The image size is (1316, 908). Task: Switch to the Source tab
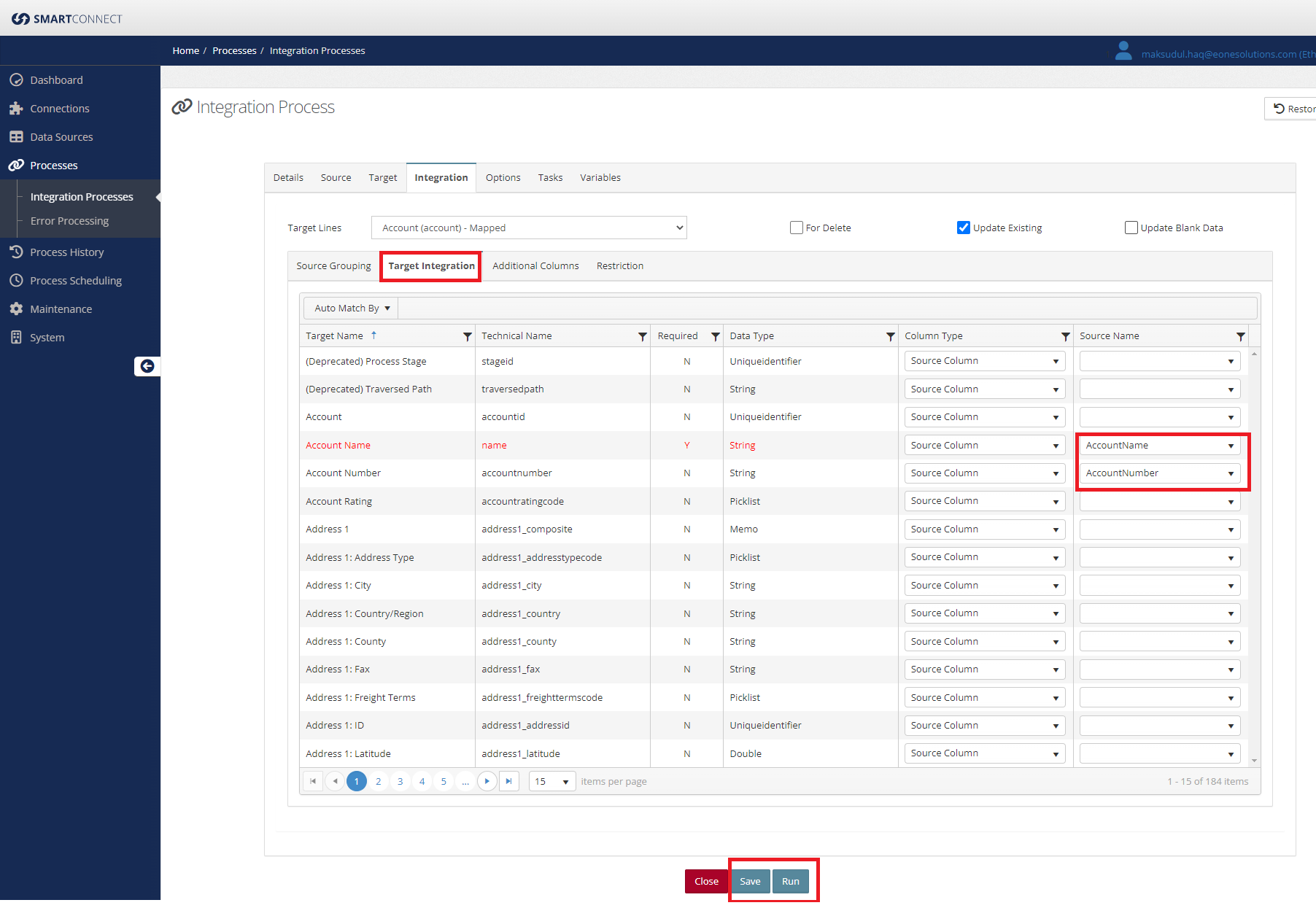pos(336,177)
